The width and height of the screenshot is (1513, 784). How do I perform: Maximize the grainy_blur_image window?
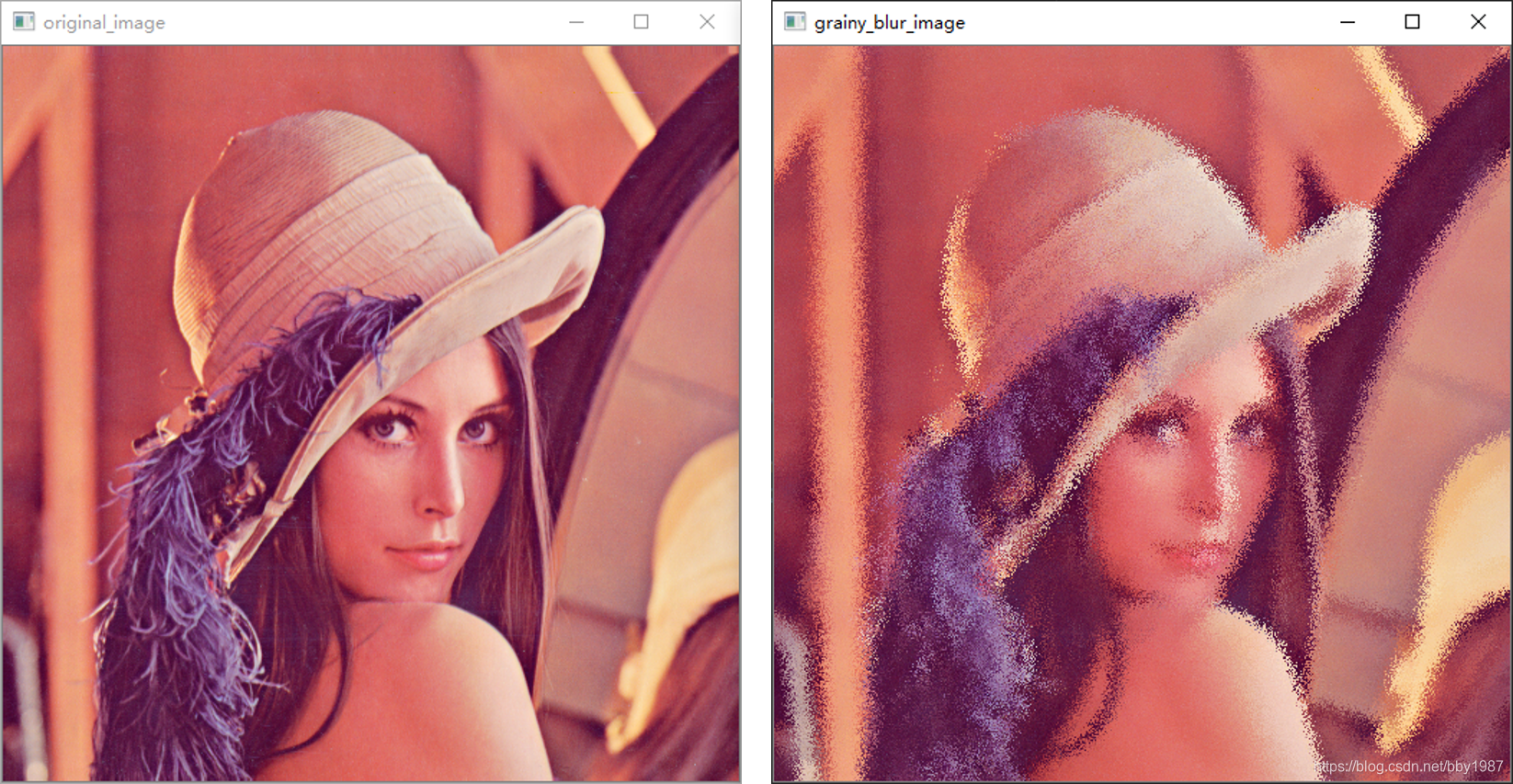1413,22
